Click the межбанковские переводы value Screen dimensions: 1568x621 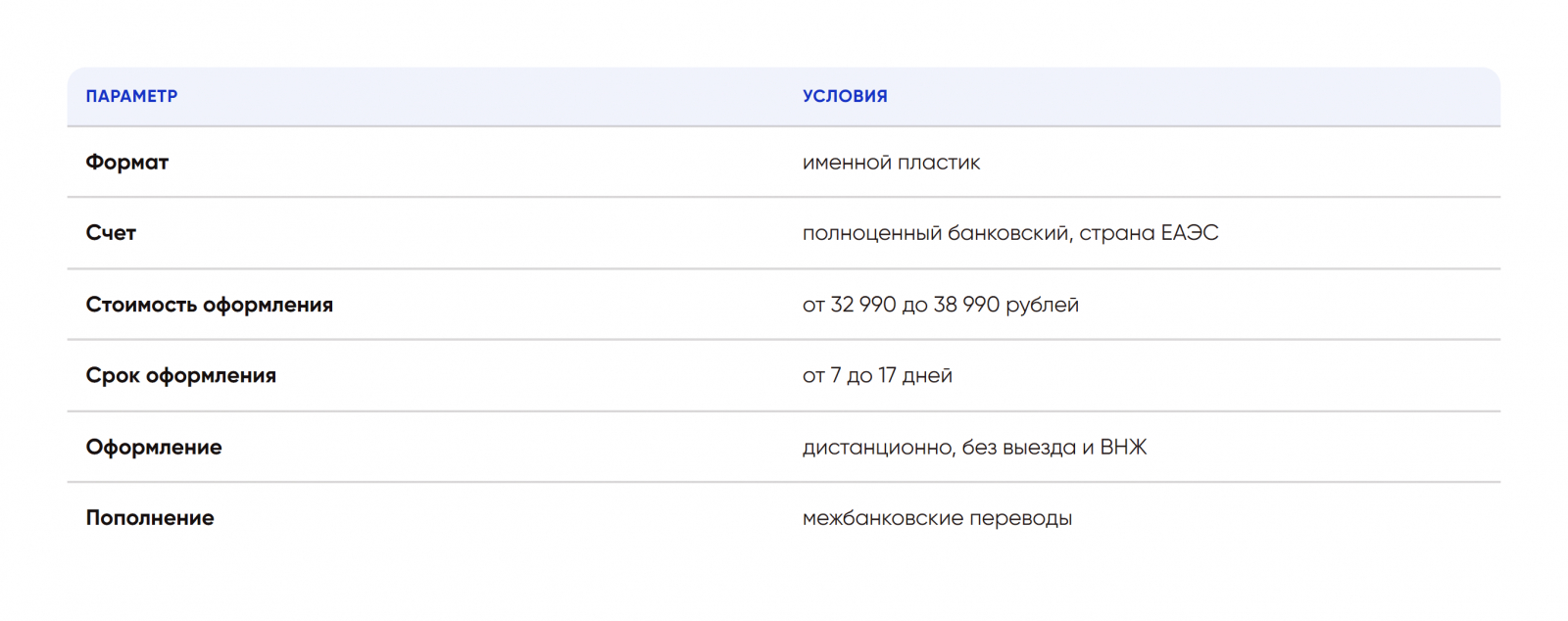(937, 518)
